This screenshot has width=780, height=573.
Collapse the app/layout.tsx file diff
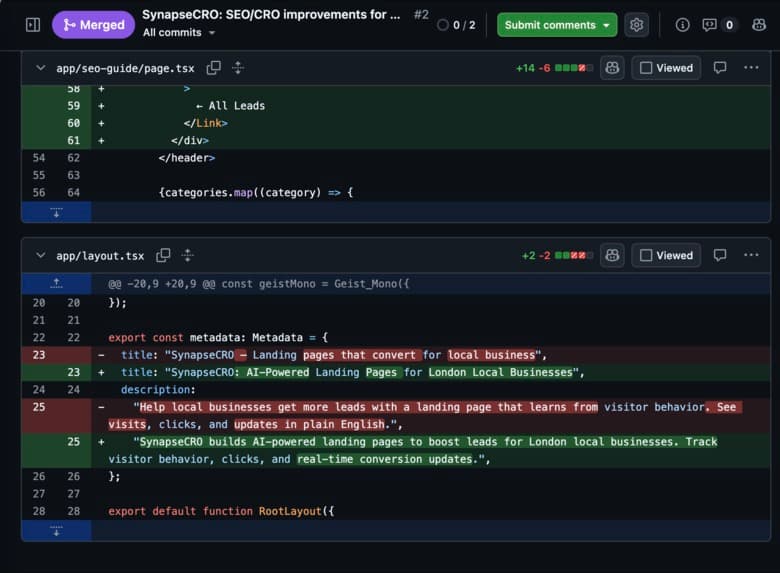[41, 256]
